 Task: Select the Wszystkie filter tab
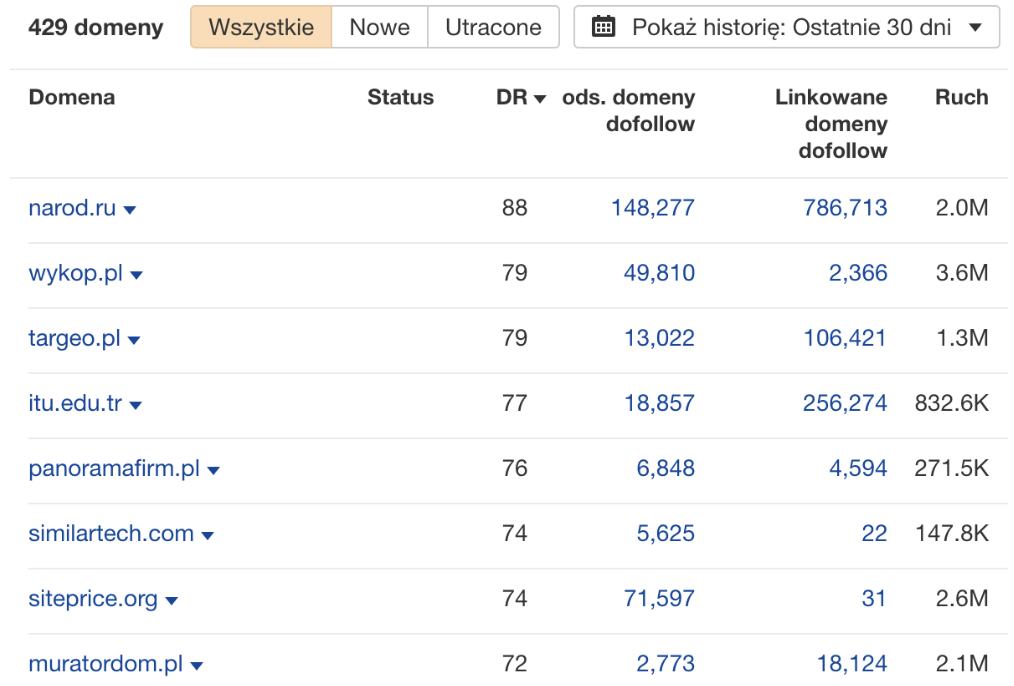click(x=261, y=27)
